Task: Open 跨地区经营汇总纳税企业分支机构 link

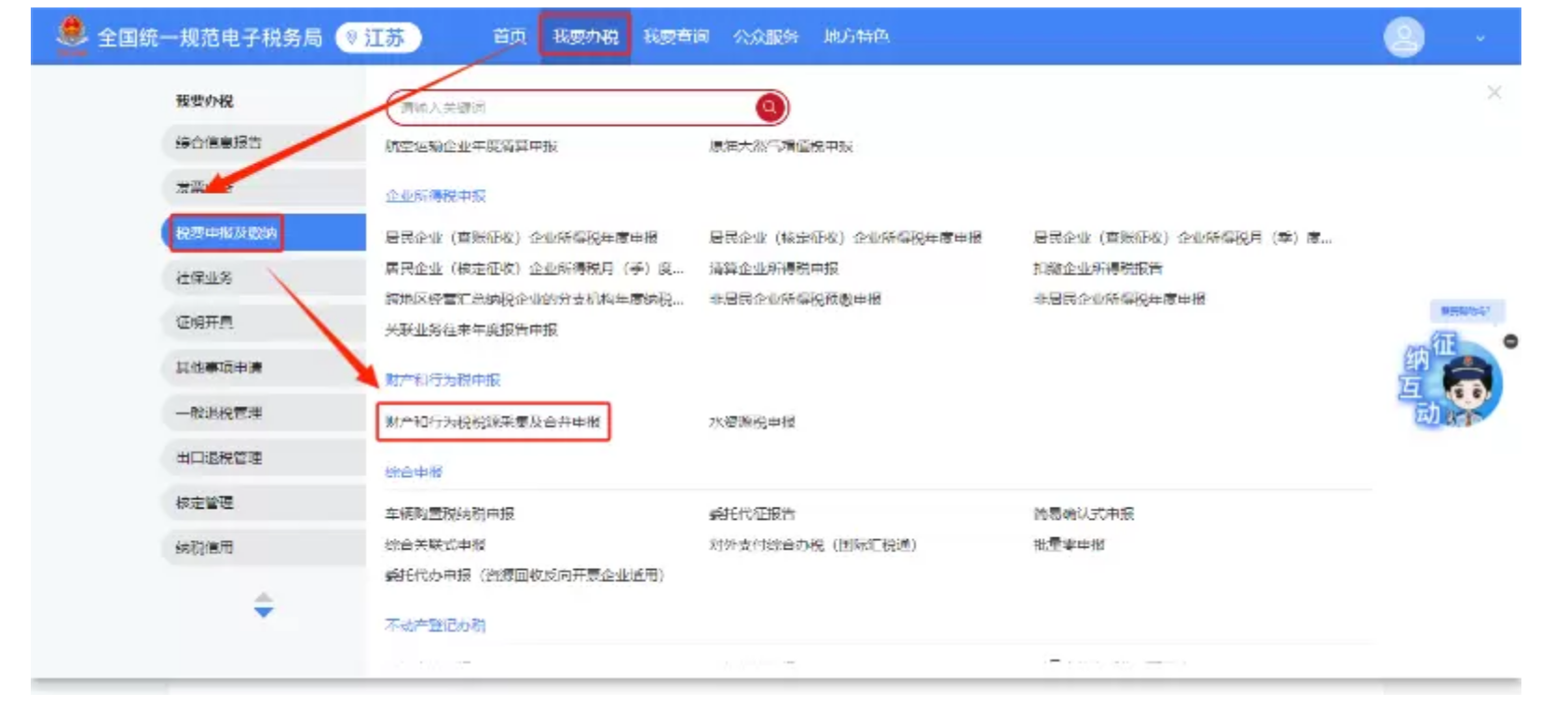Action: 535,299
